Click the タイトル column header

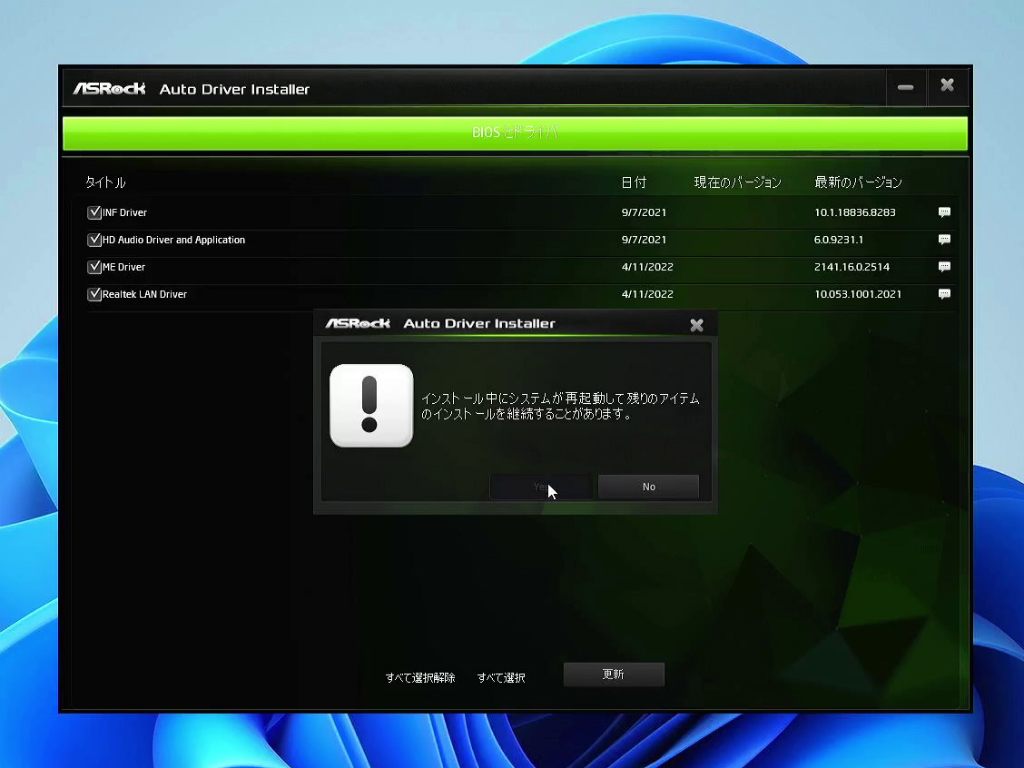pyautogui.click(x=105, y=182)
